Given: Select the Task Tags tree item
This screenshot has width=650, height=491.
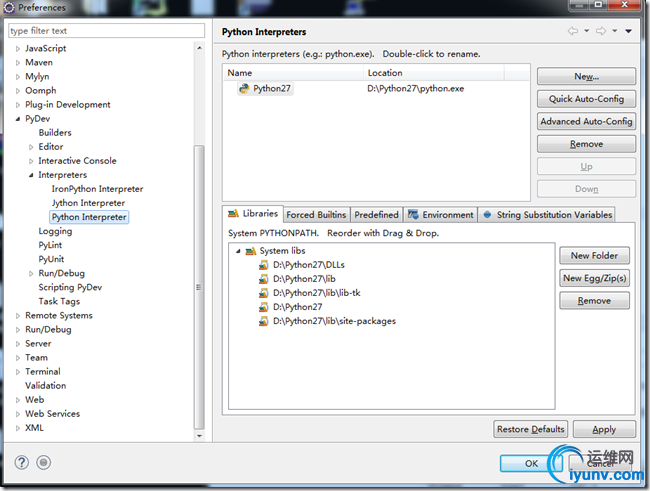Looking at the screenshot, I should click(59, 301).
